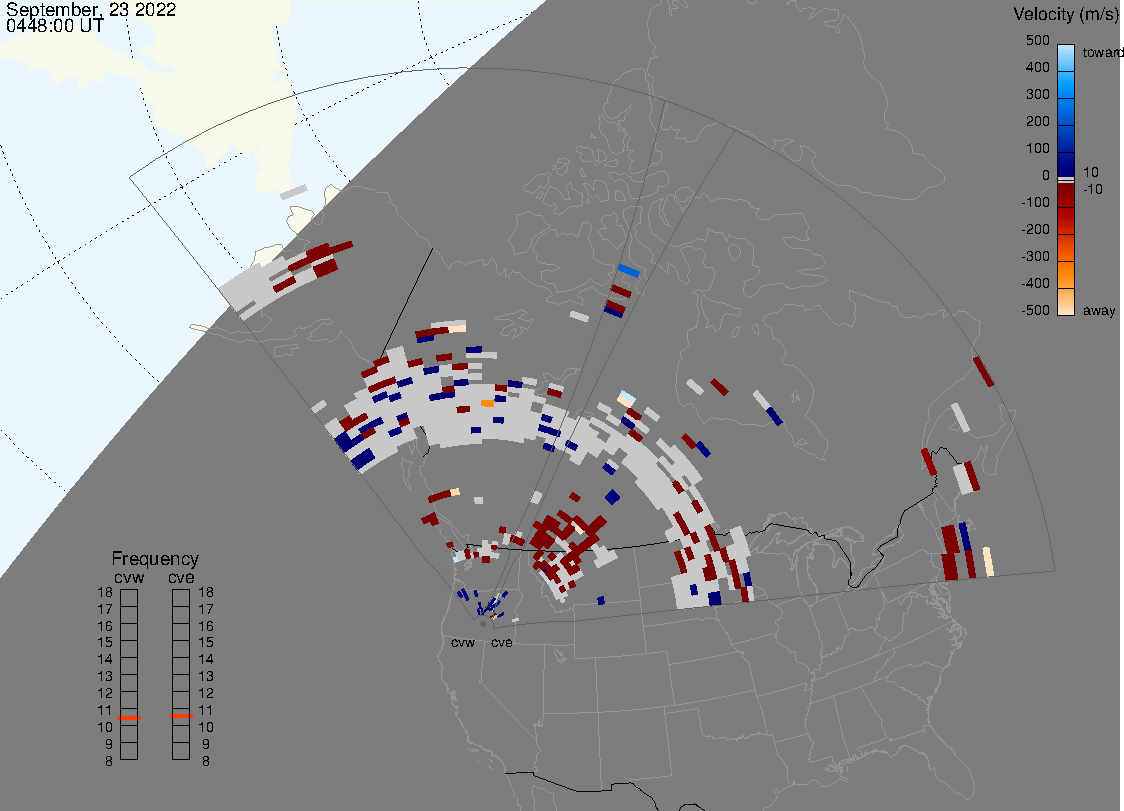This screenshot has height=811, width=1124.
Task: Pick the lightest blue swatch atop velocity bar
Action: (x=1066, y=56)
